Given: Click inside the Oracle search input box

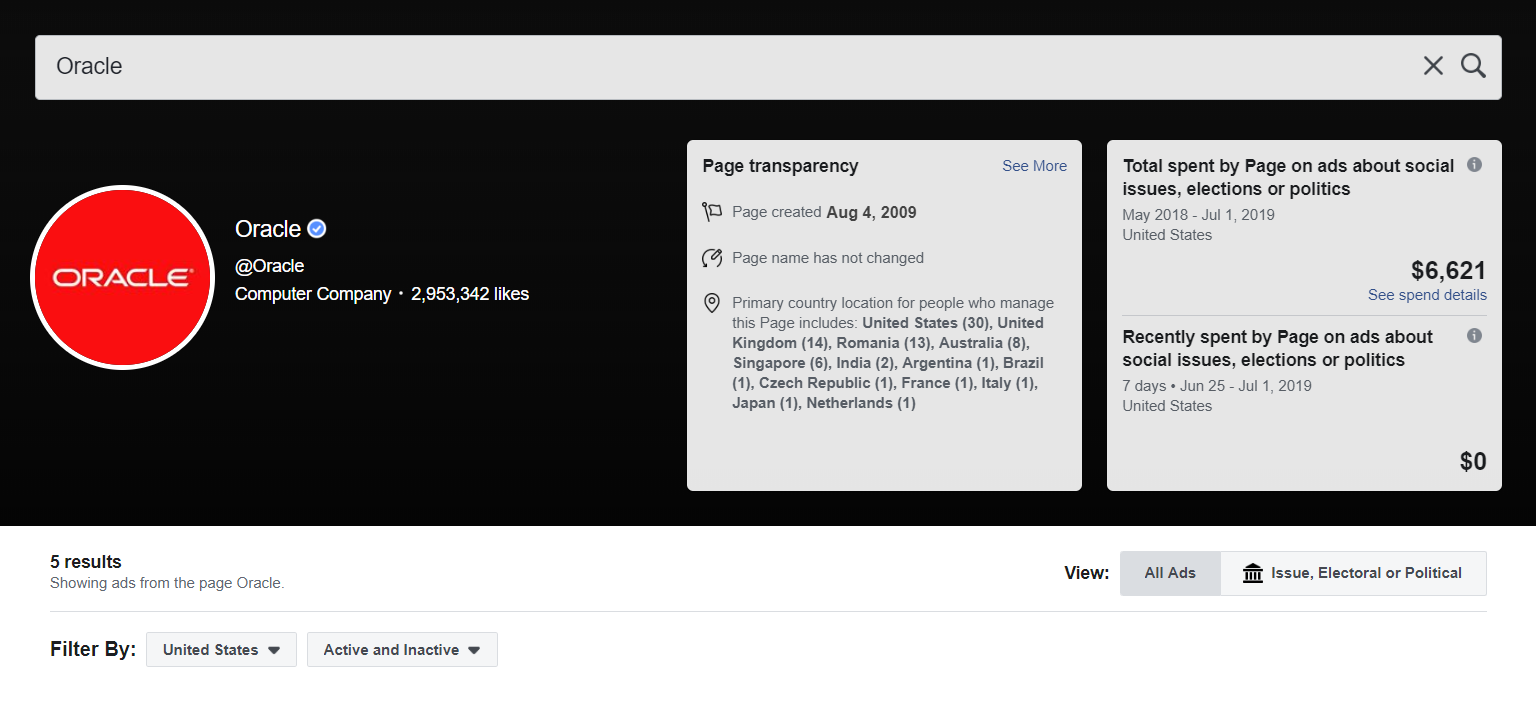Looking at the screenshot, I should 400,66.
